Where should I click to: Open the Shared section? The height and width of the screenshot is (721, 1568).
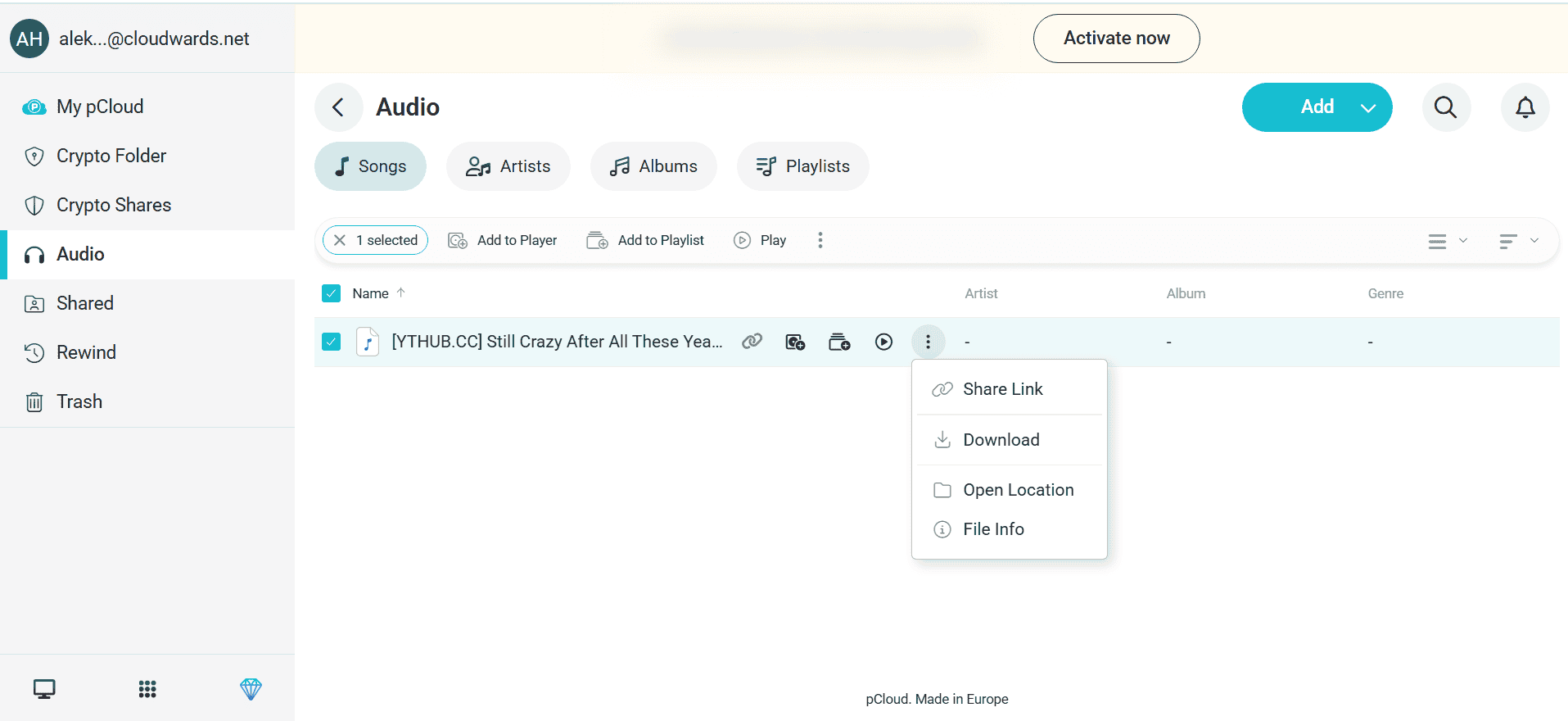(147, 303)
